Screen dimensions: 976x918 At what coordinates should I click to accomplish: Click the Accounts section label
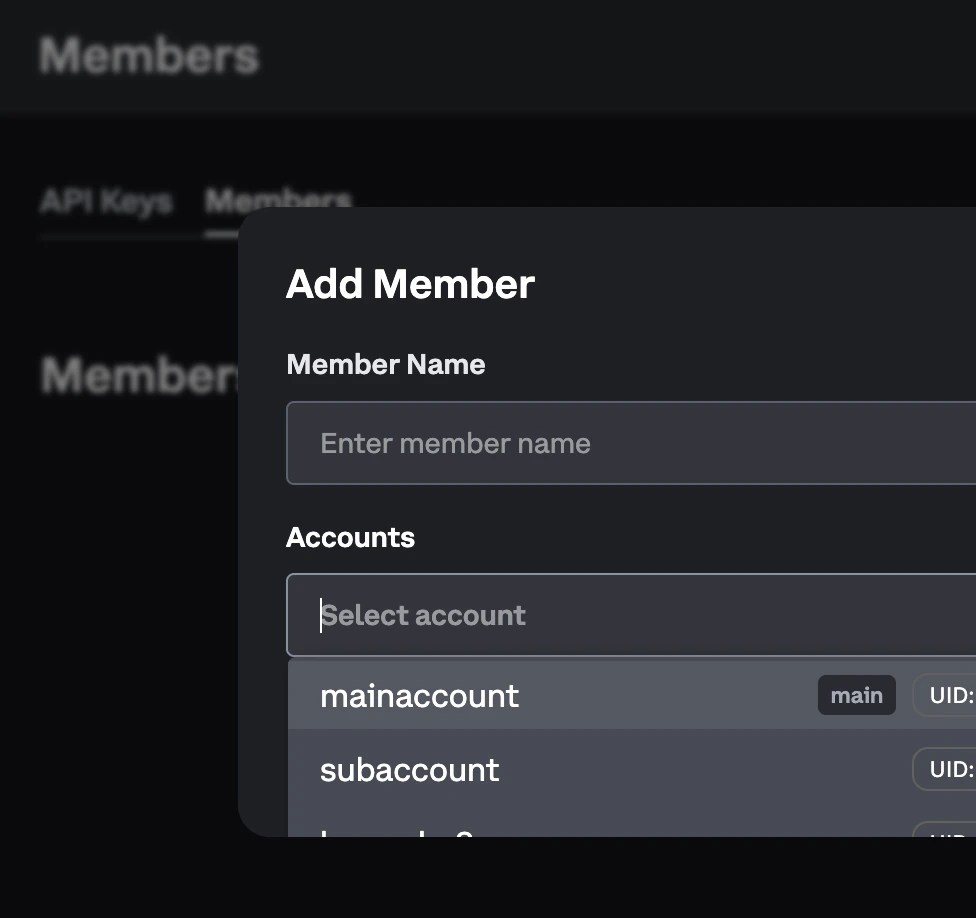click(x=350, y=537)
